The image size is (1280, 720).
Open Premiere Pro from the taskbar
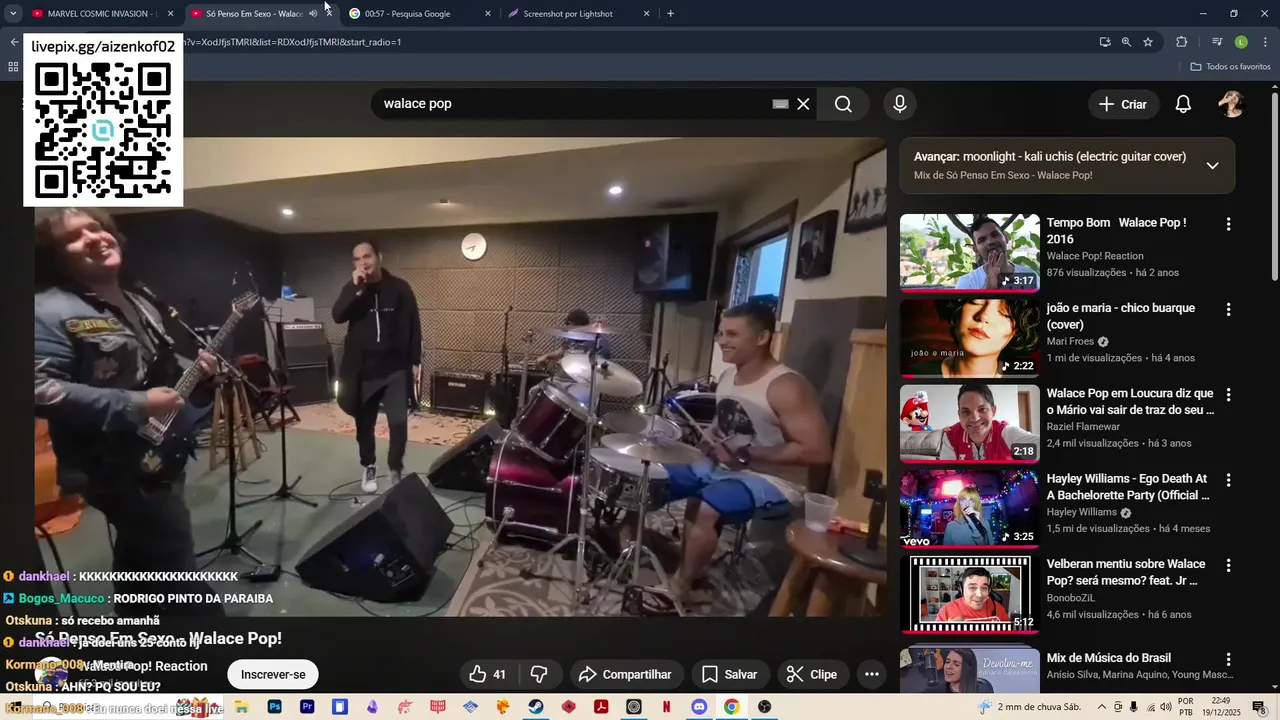pos(307,707)
